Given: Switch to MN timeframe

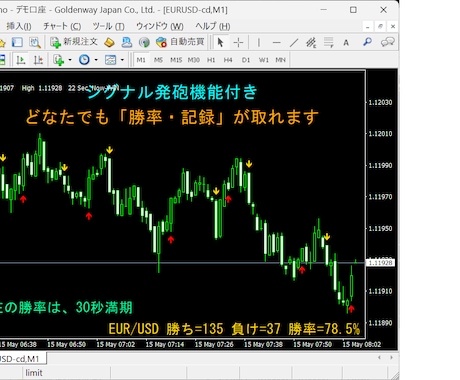Looking at the screenshot, I should coord(280,60).
